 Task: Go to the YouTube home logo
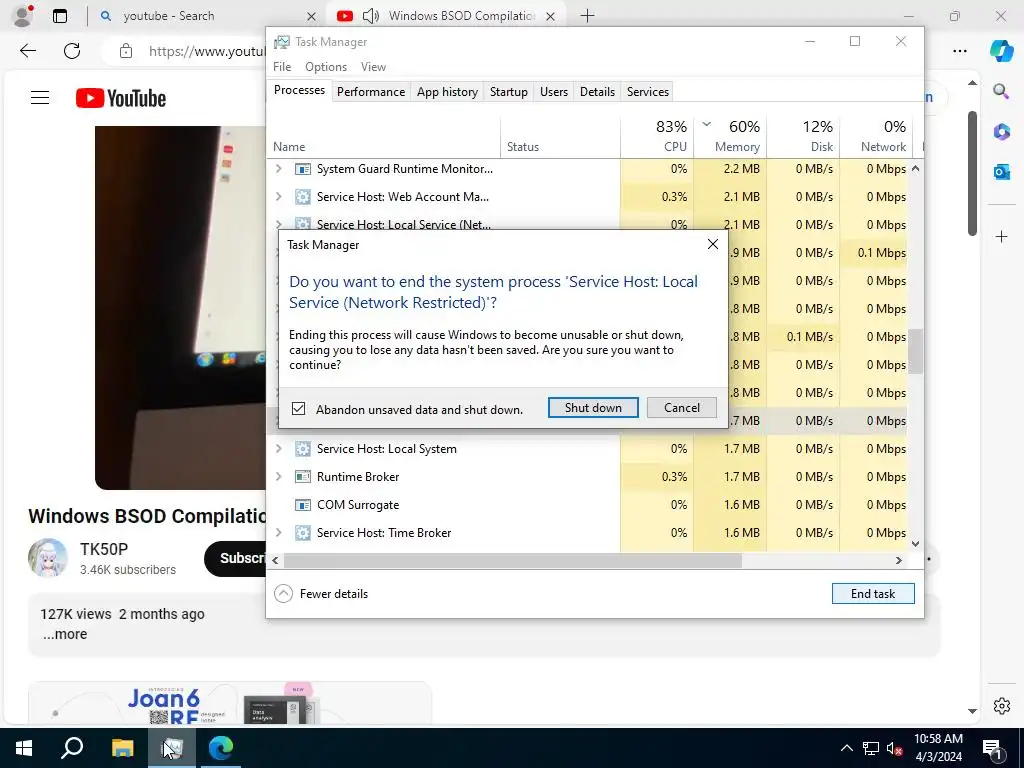click(121, 98)
